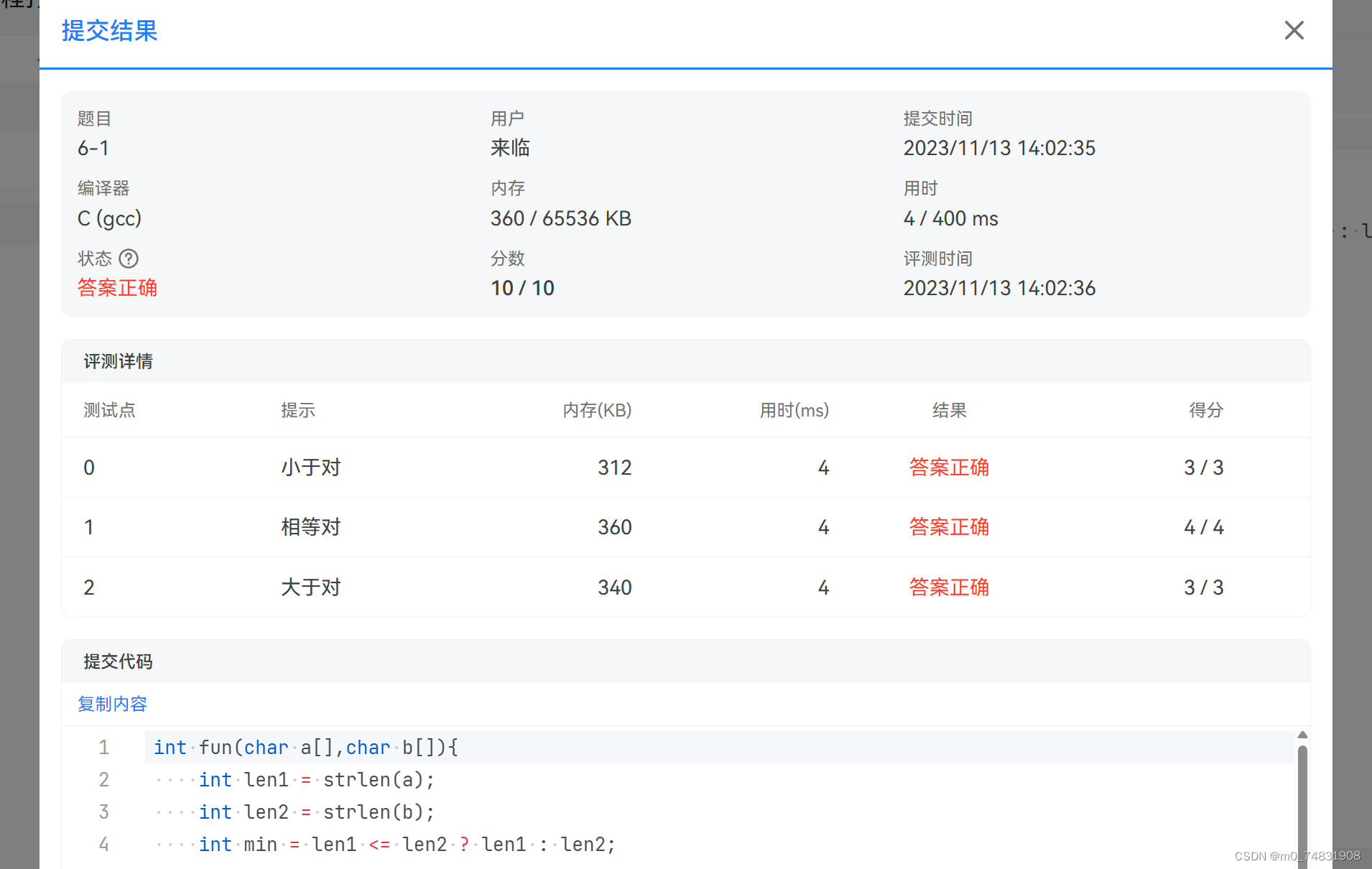Click the 答案正确 result for test point 1
Viewport: 1372px width, 869px height.
click(948, 526)
